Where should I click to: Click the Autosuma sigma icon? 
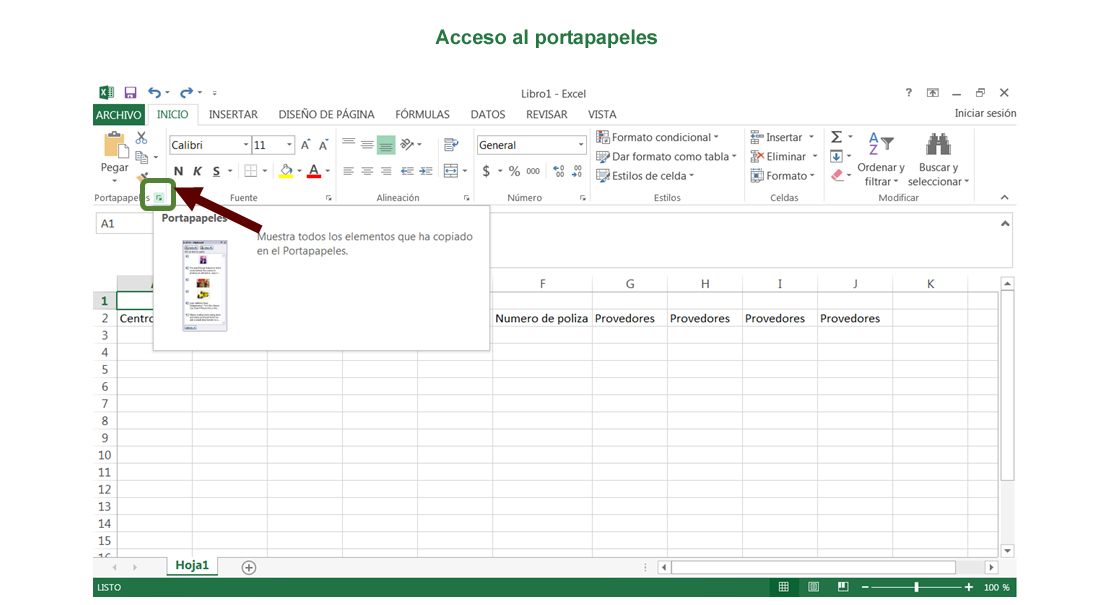click(836, 137)
